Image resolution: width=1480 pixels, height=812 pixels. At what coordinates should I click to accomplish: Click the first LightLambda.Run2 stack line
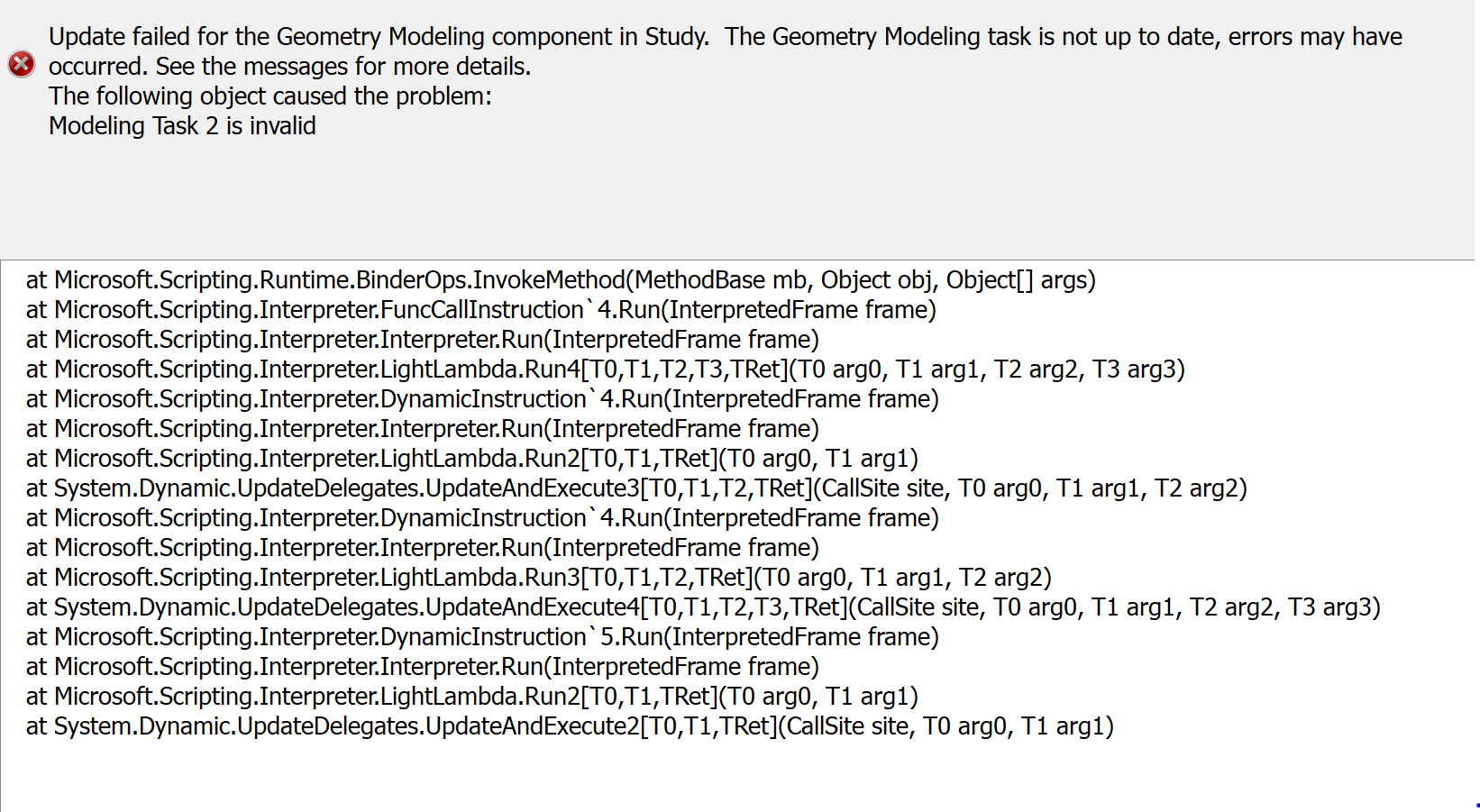pyautogui.click(x=472, y=459)
